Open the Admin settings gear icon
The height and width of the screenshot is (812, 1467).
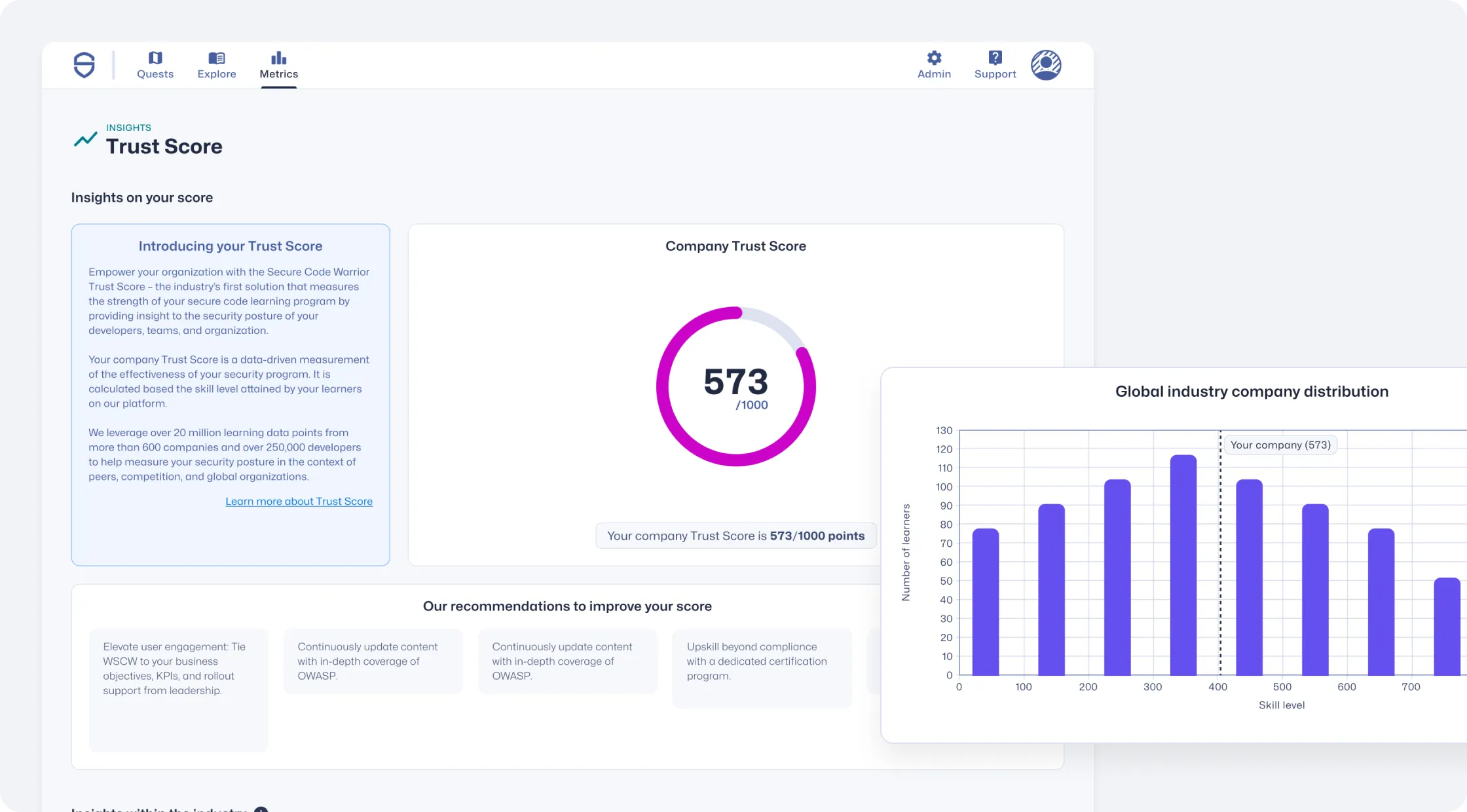point(934,58)
